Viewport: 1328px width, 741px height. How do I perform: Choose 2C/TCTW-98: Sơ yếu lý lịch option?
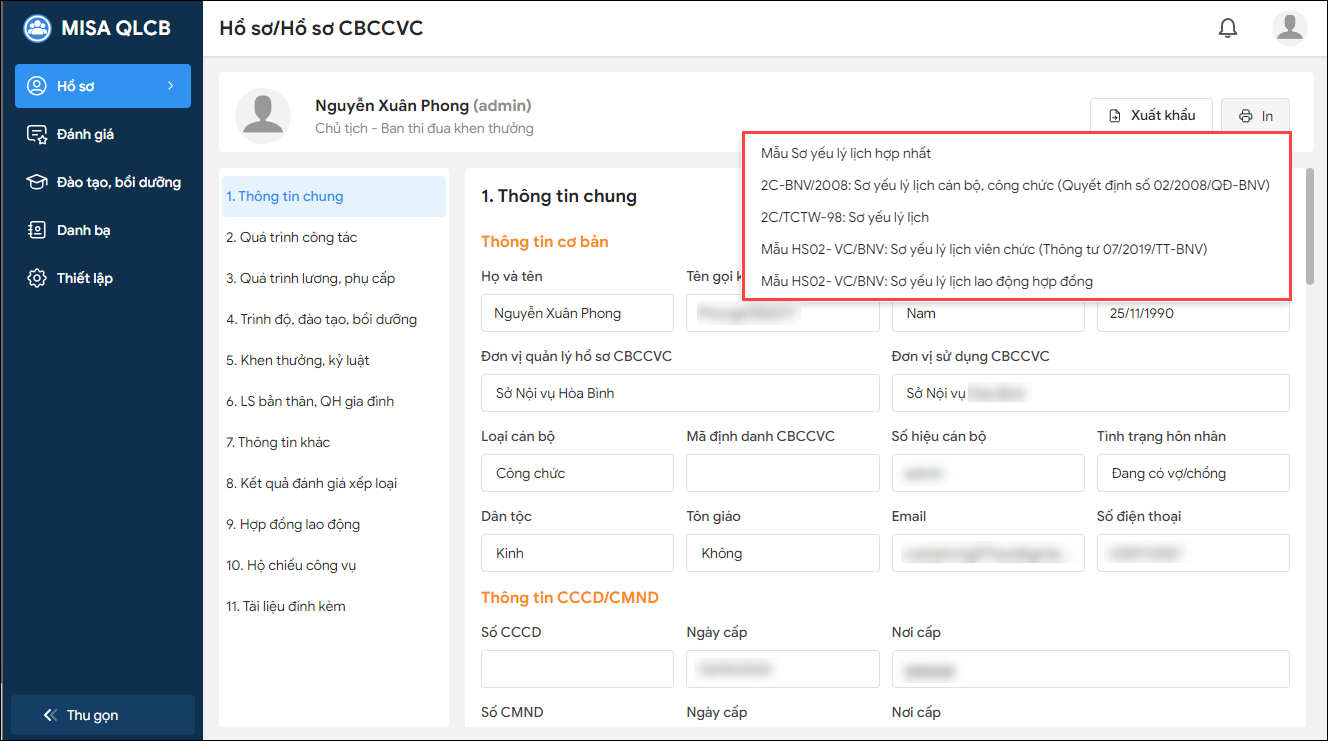(845, 217)
